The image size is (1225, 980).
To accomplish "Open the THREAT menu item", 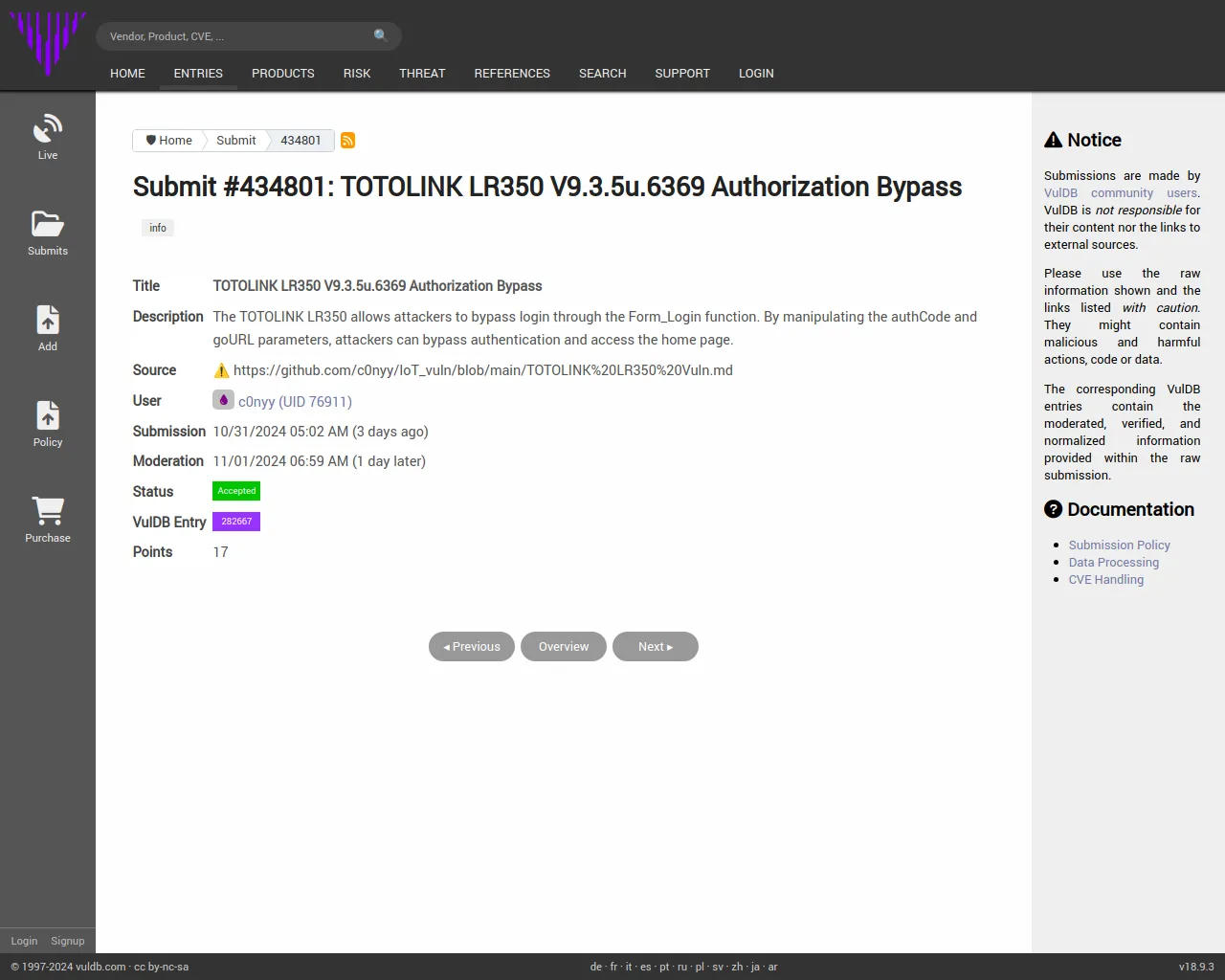I will pos(422,73).
